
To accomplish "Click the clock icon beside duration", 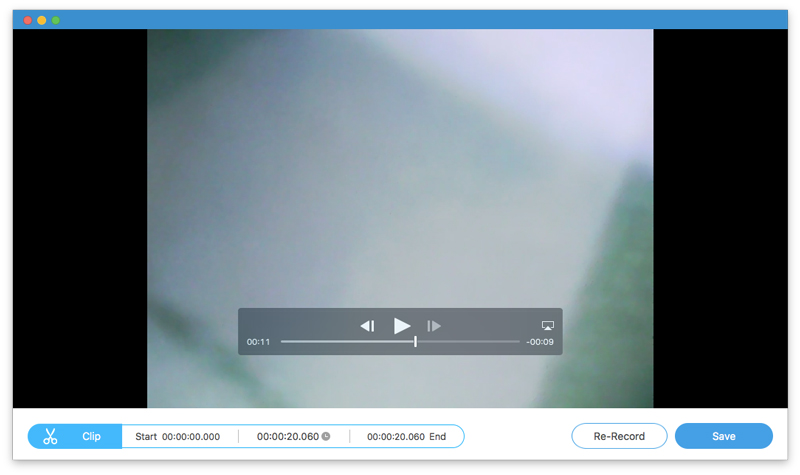I will coord(326,437).
